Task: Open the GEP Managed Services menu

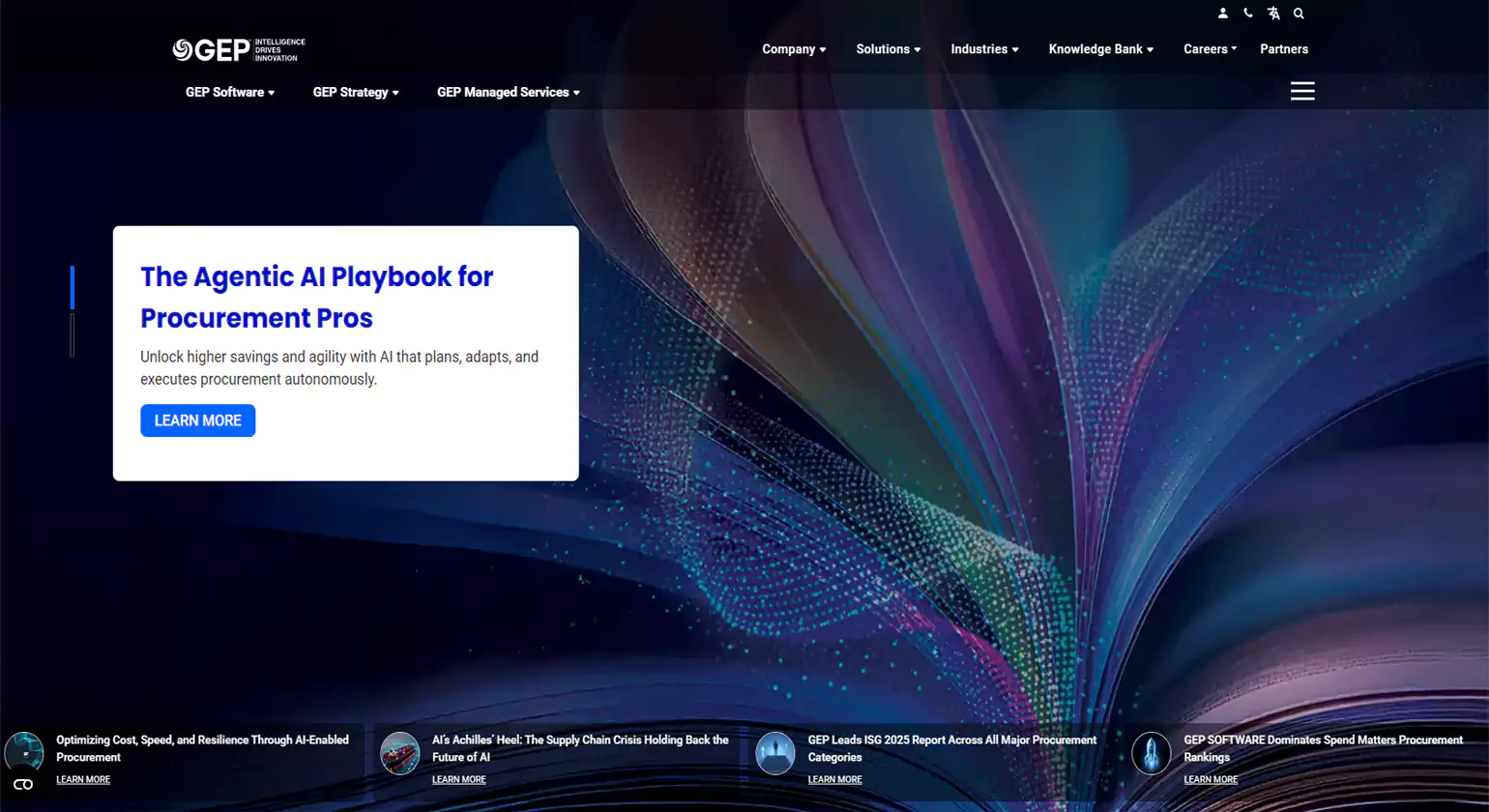Action: 508,93
